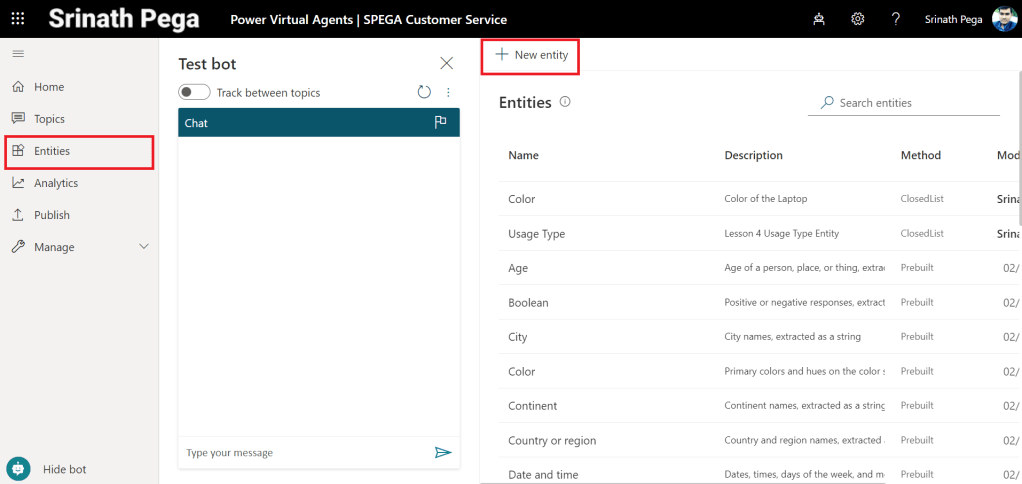Viewport: 1022px width, 484px height.
Task: Open user profile avatar menu
Action: (x=1004, y=19)
